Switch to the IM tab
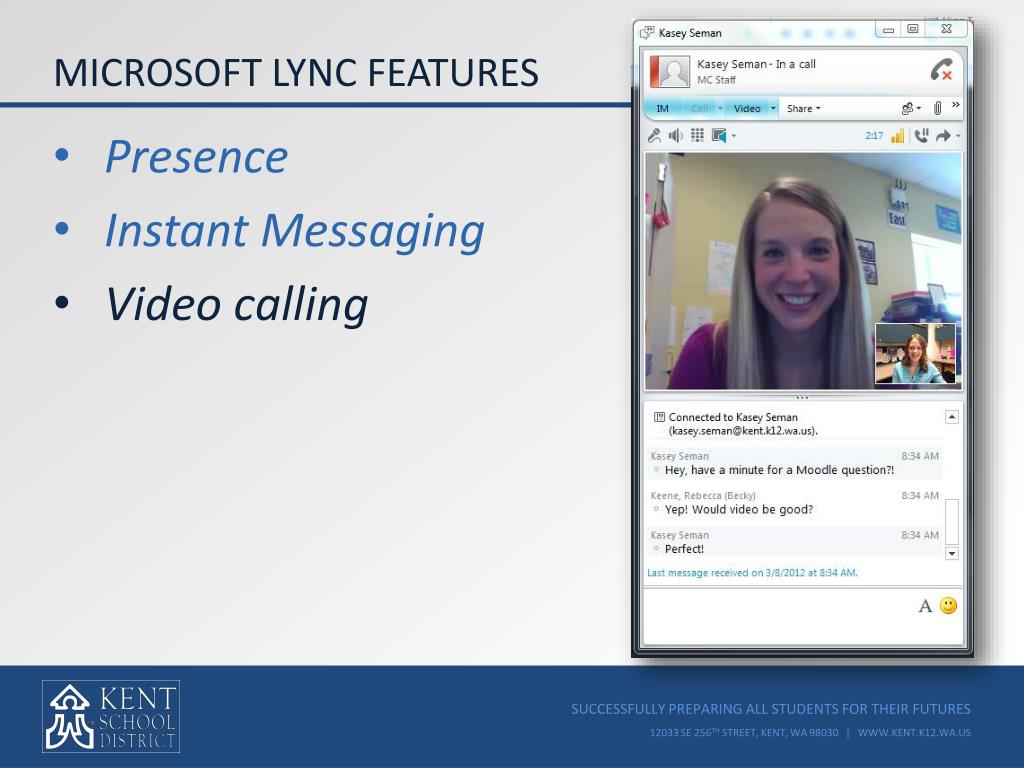This screenshot has width=1024, height=768. point(662,108)
